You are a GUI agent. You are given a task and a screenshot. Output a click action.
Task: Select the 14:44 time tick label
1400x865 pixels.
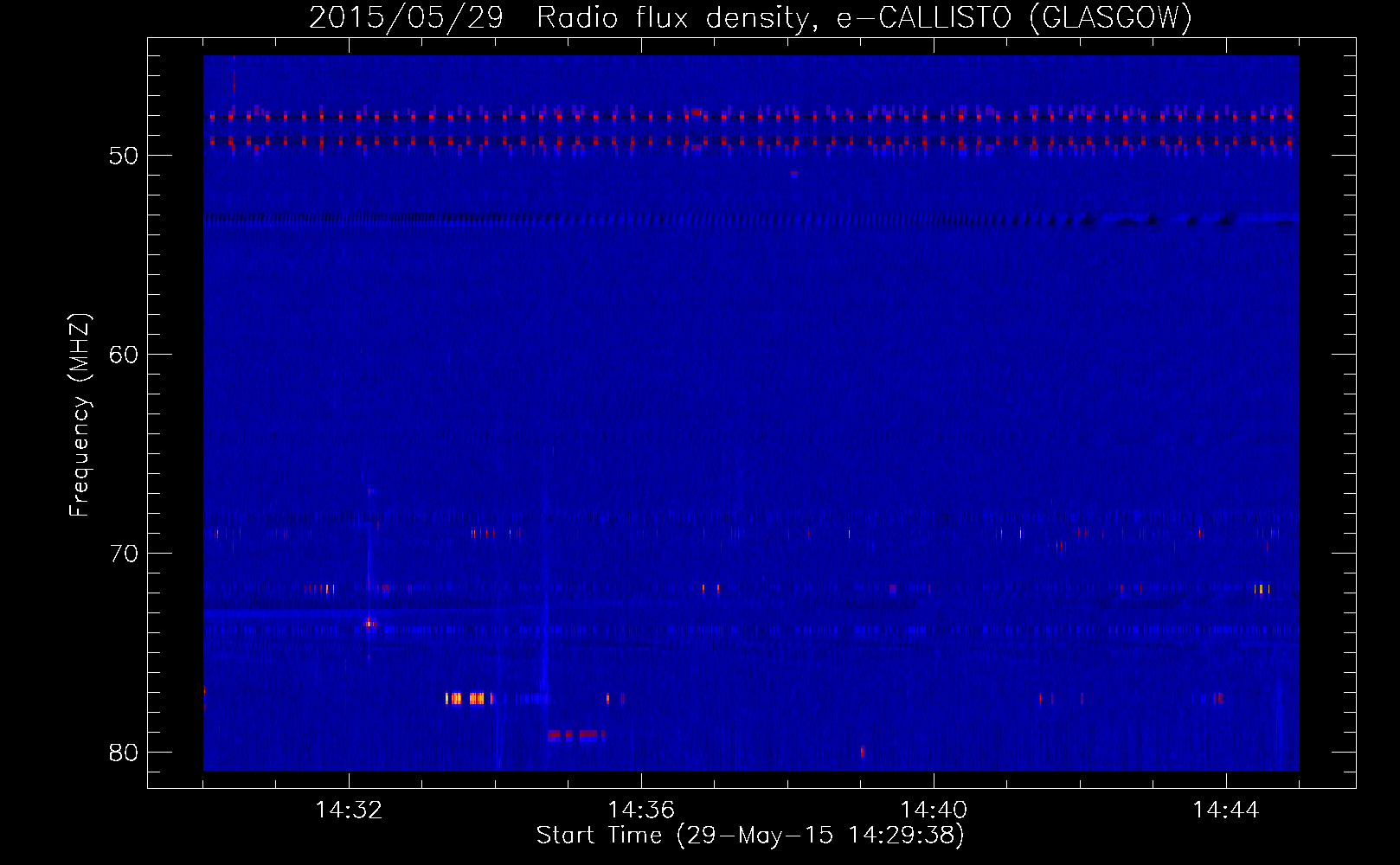pyautogui.click(x=1226, y=811)
